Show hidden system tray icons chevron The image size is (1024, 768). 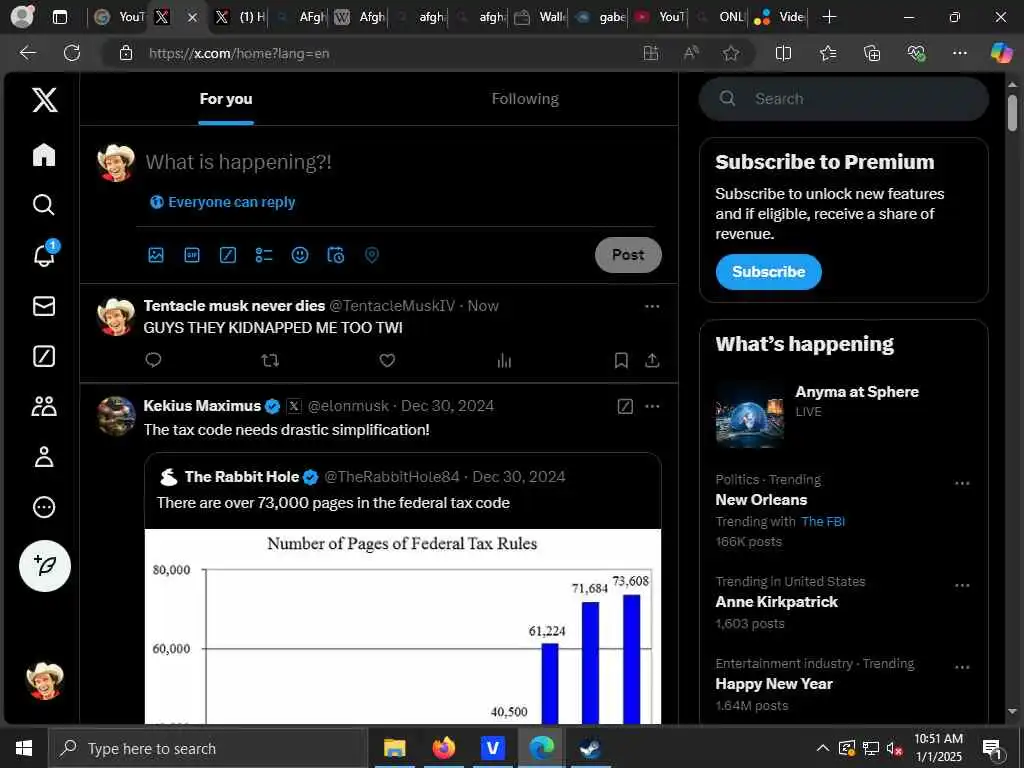tap(823, 748)
